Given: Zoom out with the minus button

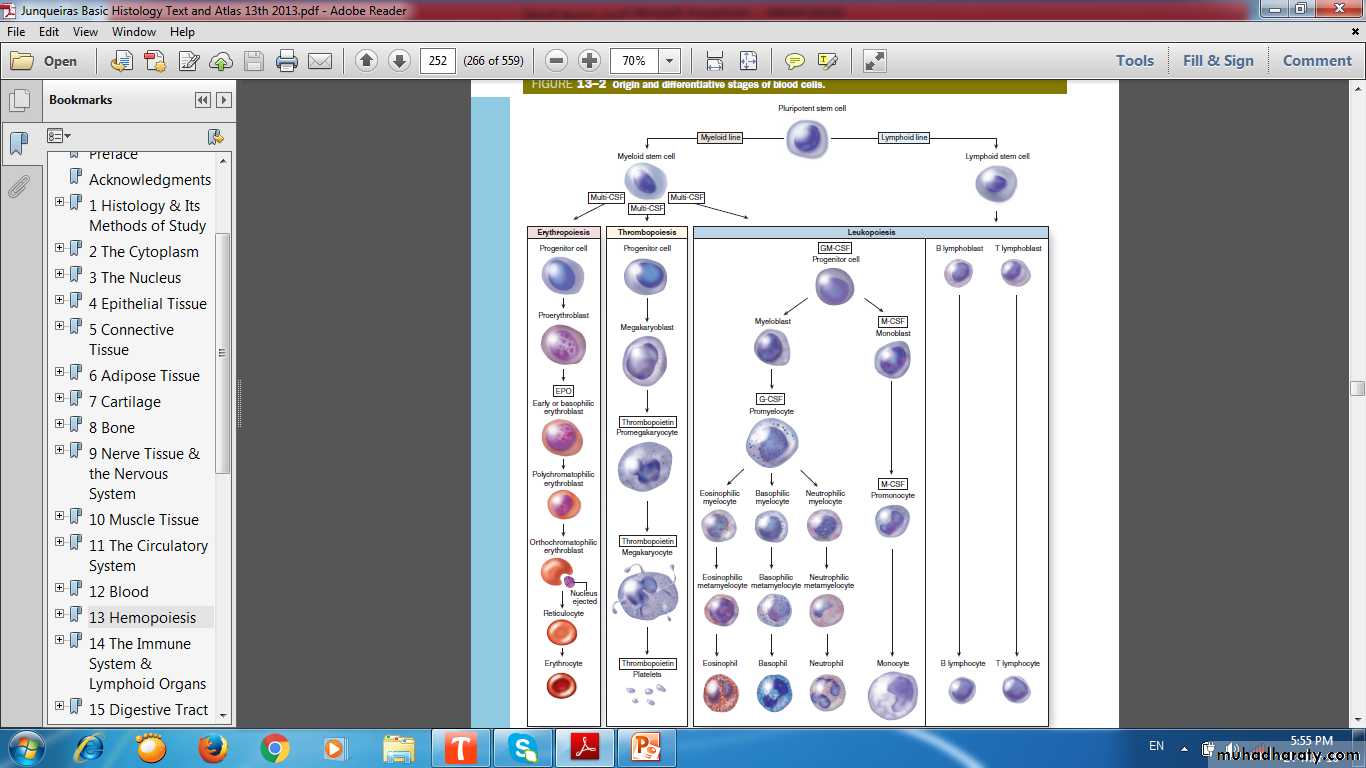Looking at the screenshot, I should click(557, 61).
